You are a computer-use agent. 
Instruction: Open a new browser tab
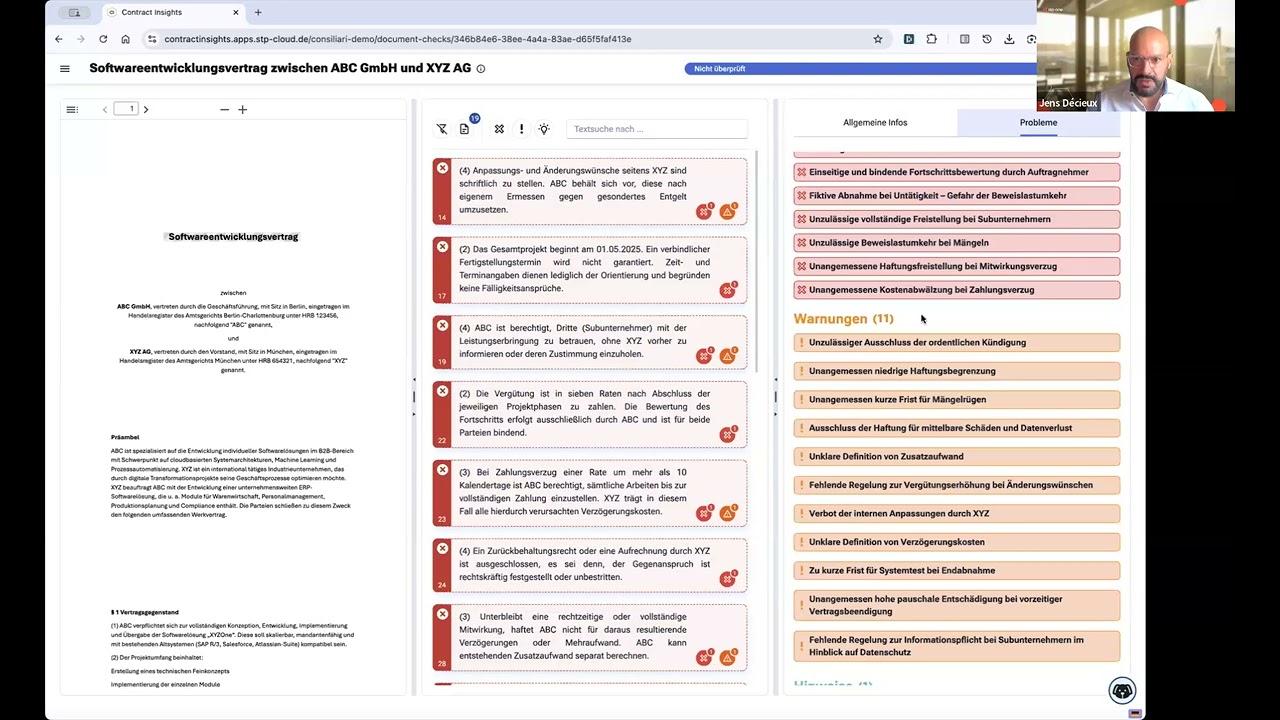tap(258, 12)
